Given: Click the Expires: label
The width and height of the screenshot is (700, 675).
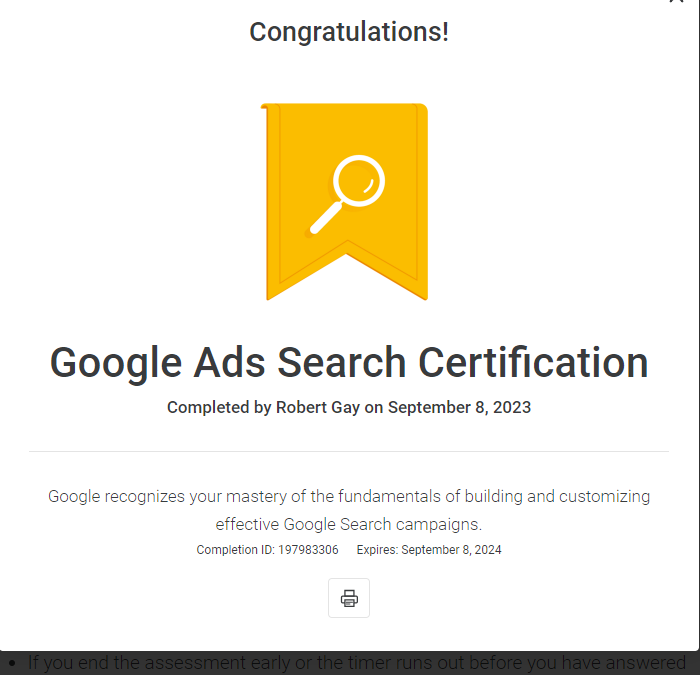Looking at the screenshot, I should pos(377,550).
